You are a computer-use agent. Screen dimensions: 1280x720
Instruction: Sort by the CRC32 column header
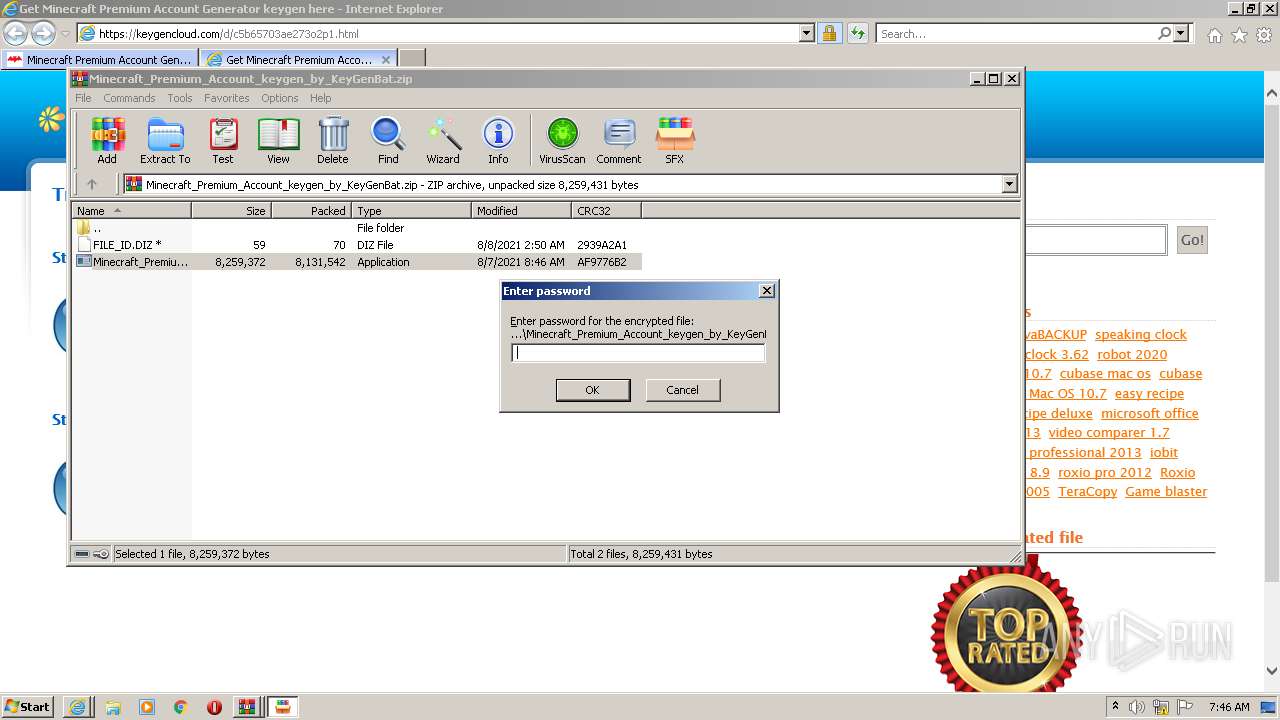[x=606, y=211]
